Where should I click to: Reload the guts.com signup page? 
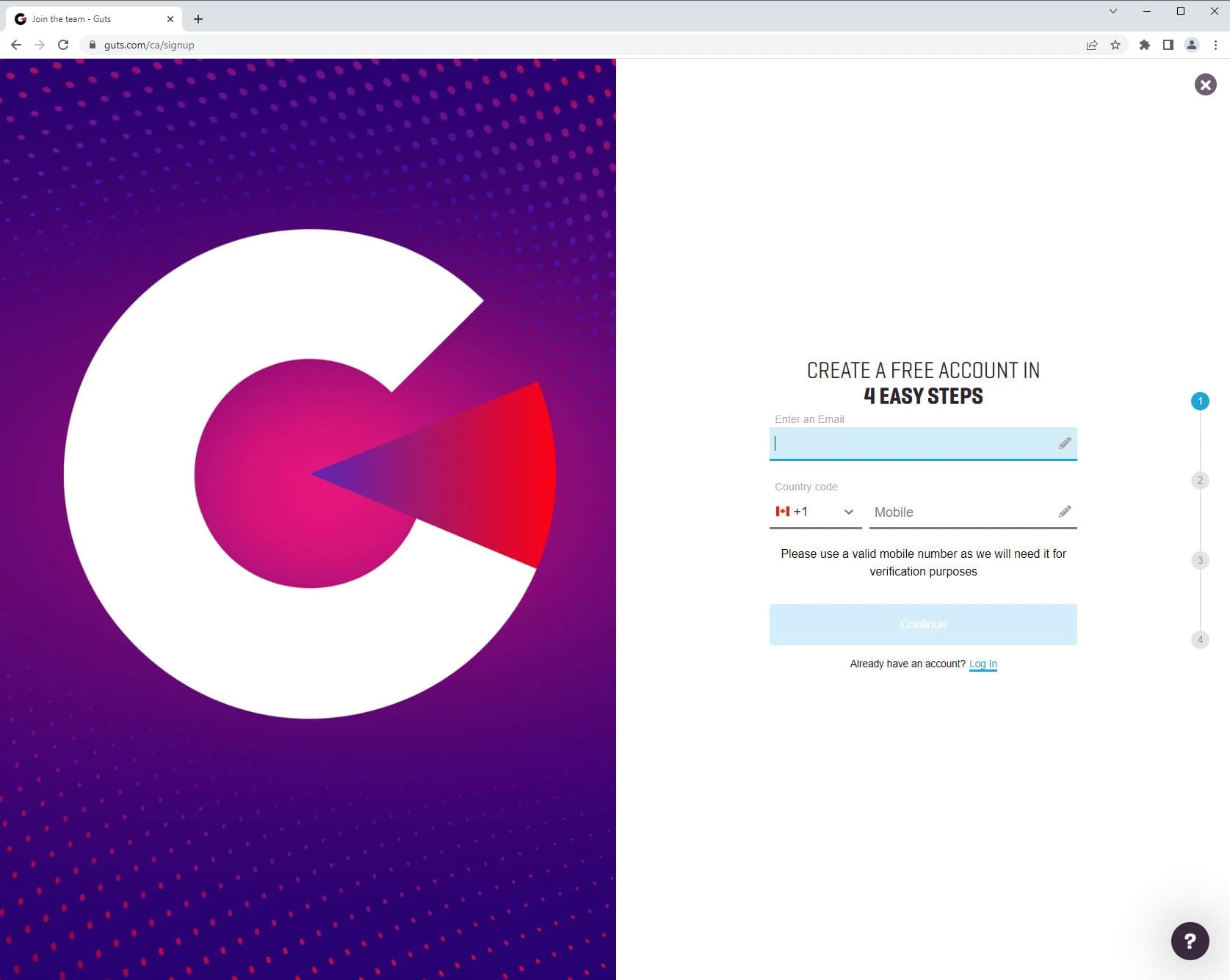[63, 45]
